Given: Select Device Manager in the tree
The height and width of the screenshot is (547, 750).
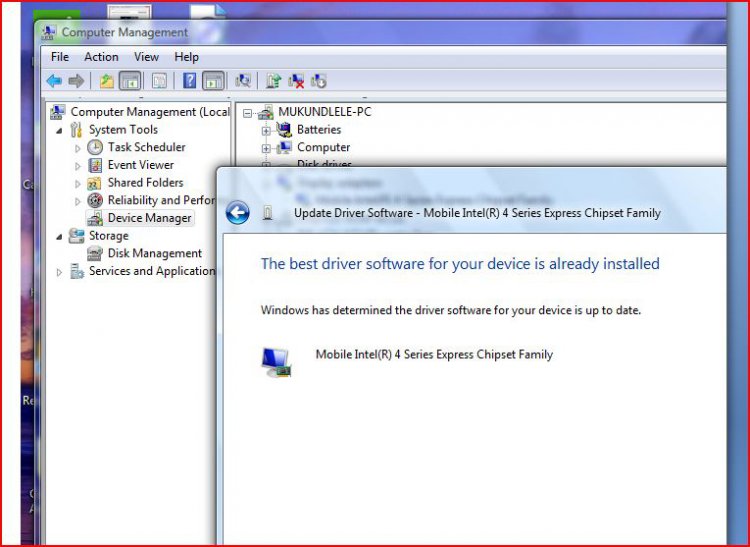Looking at the screenshot, I should point(149,218).
